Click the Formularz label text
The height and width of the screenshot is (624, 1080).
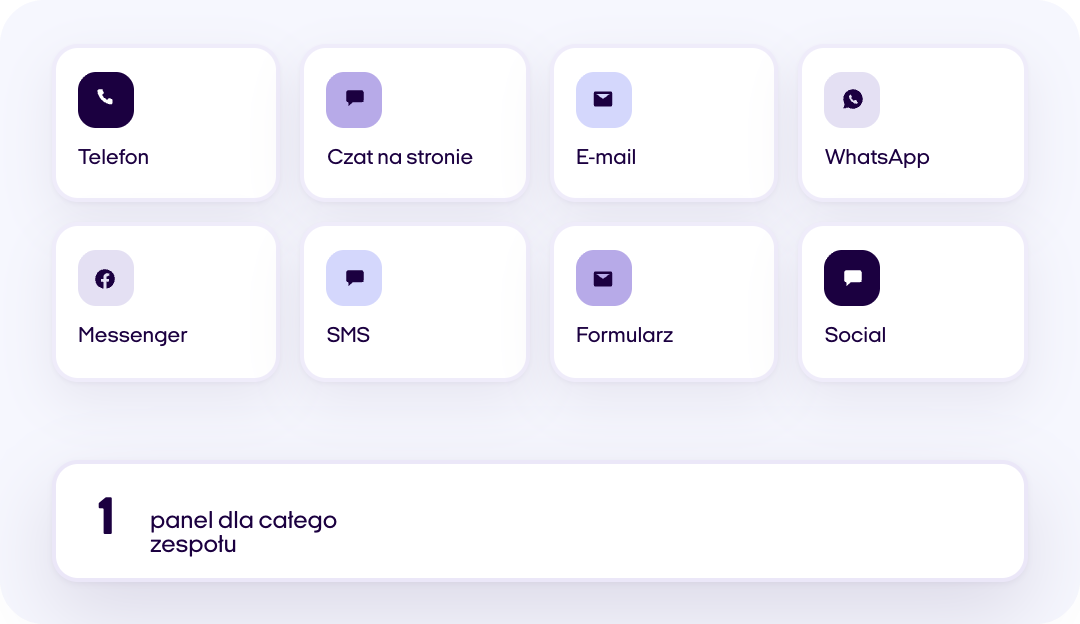point(624,335)
